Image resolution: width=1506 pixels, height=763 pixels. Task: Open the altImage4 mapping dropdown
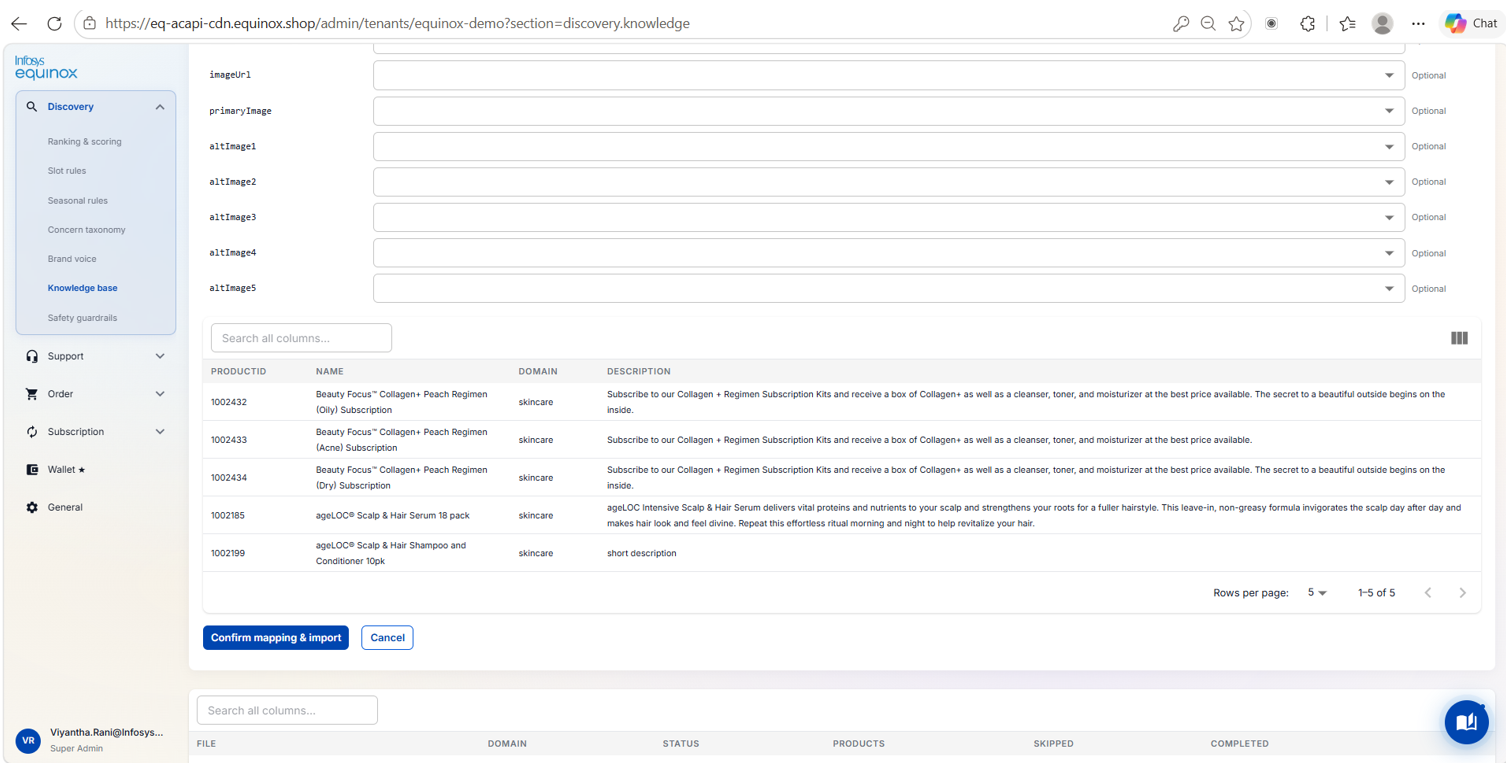coord(888,253)
